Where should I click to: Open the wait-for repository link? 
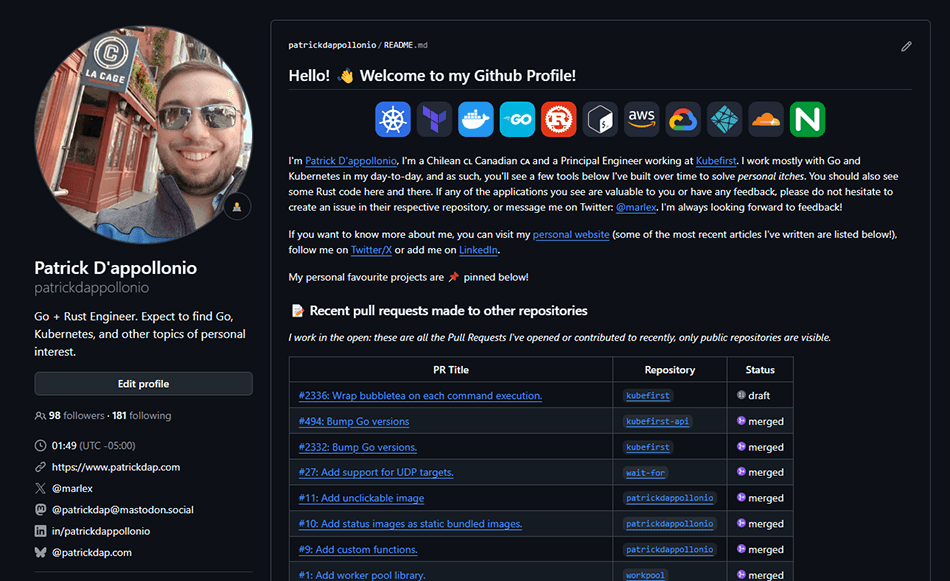[647, 472]
